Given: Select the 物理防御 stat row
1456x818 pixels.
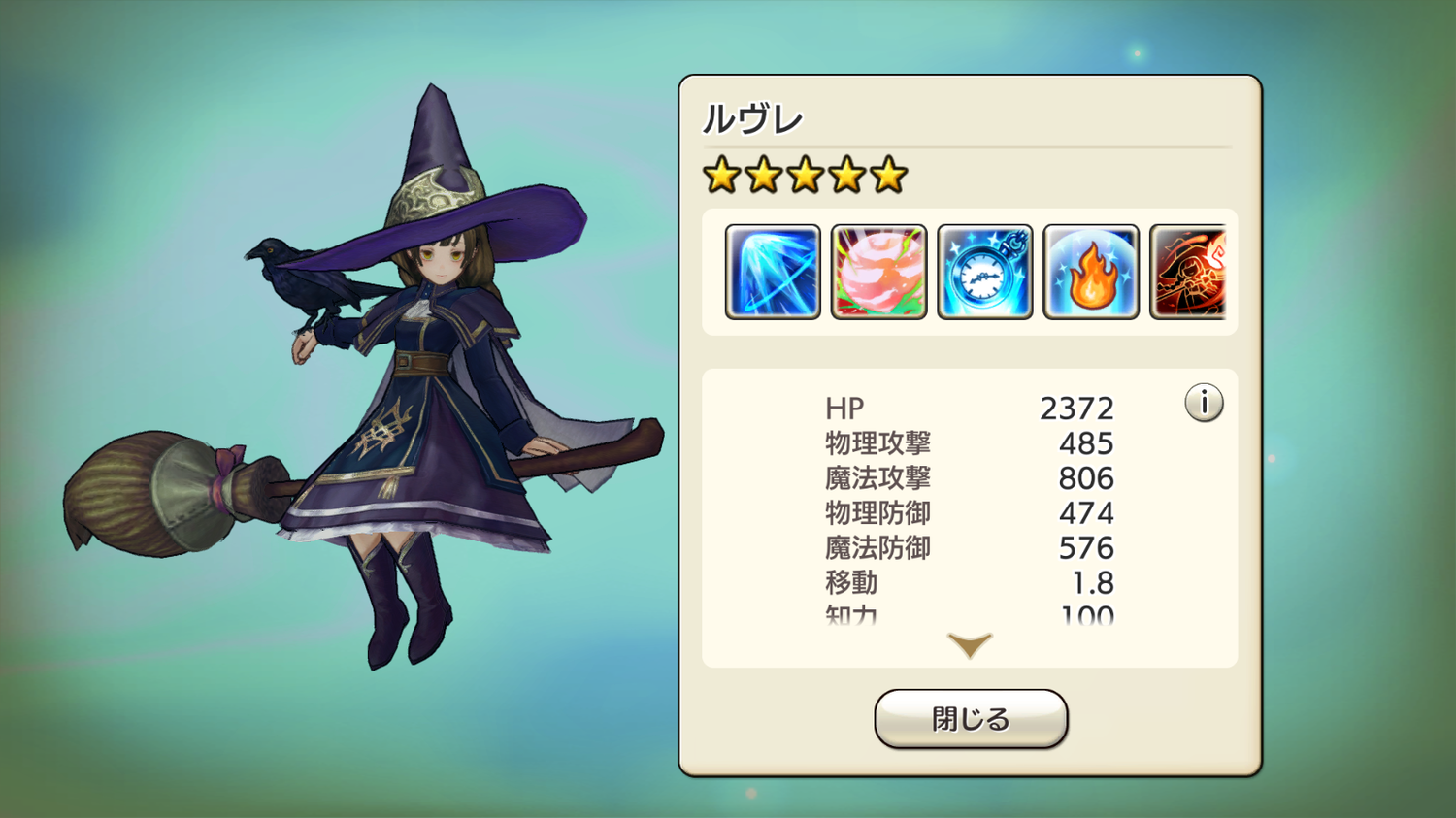Looking at the screenshot, I should tap(970, 513).
